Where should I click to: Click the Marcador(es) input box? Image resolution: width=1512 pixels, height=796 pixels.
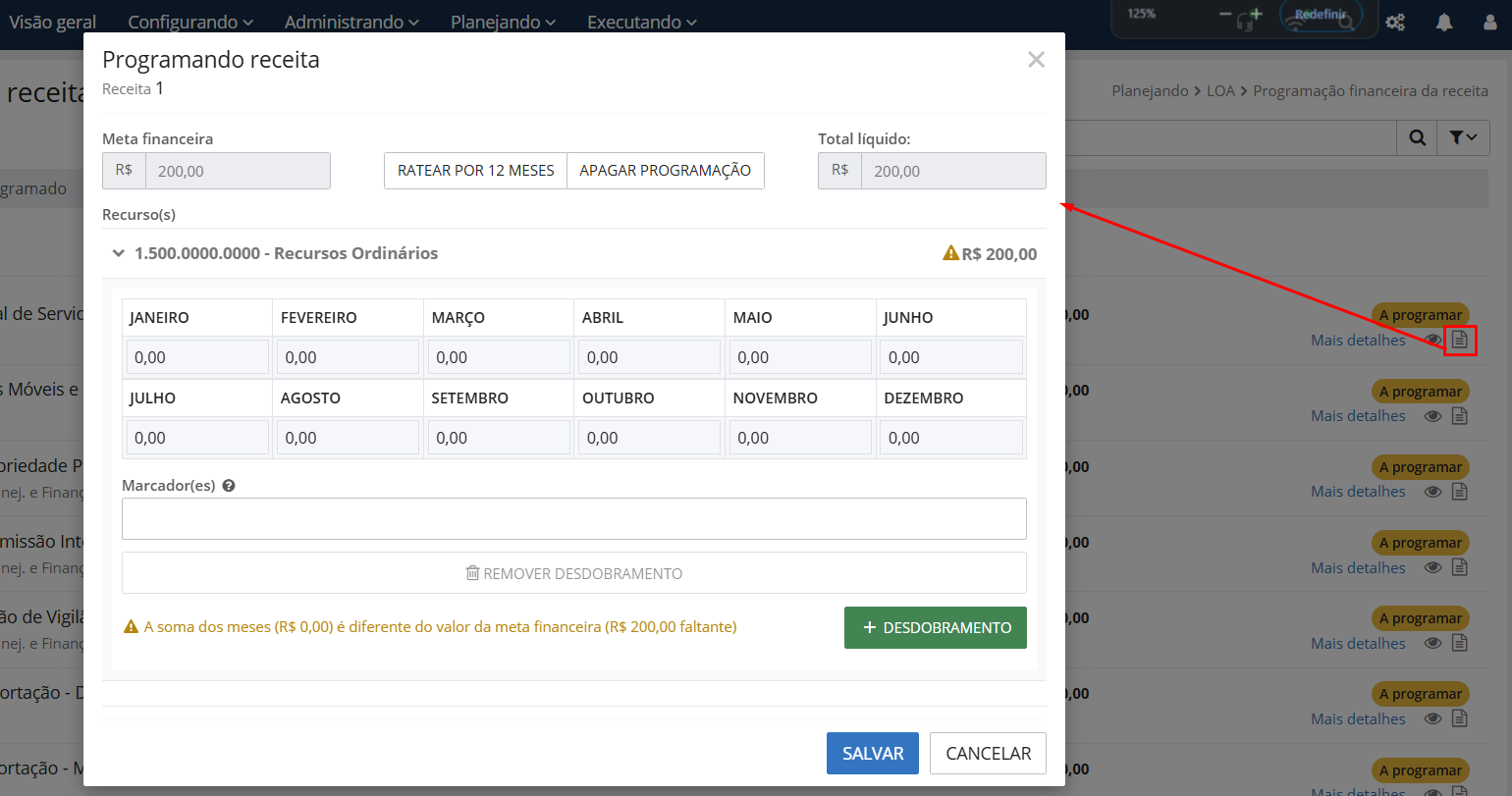coord(574,518)
